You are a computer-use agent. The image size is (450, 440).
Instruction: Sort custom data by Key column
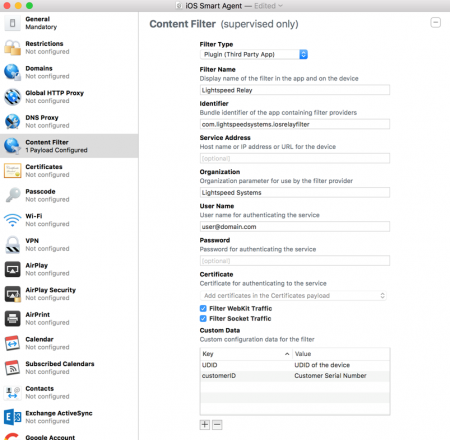(246, 354)
